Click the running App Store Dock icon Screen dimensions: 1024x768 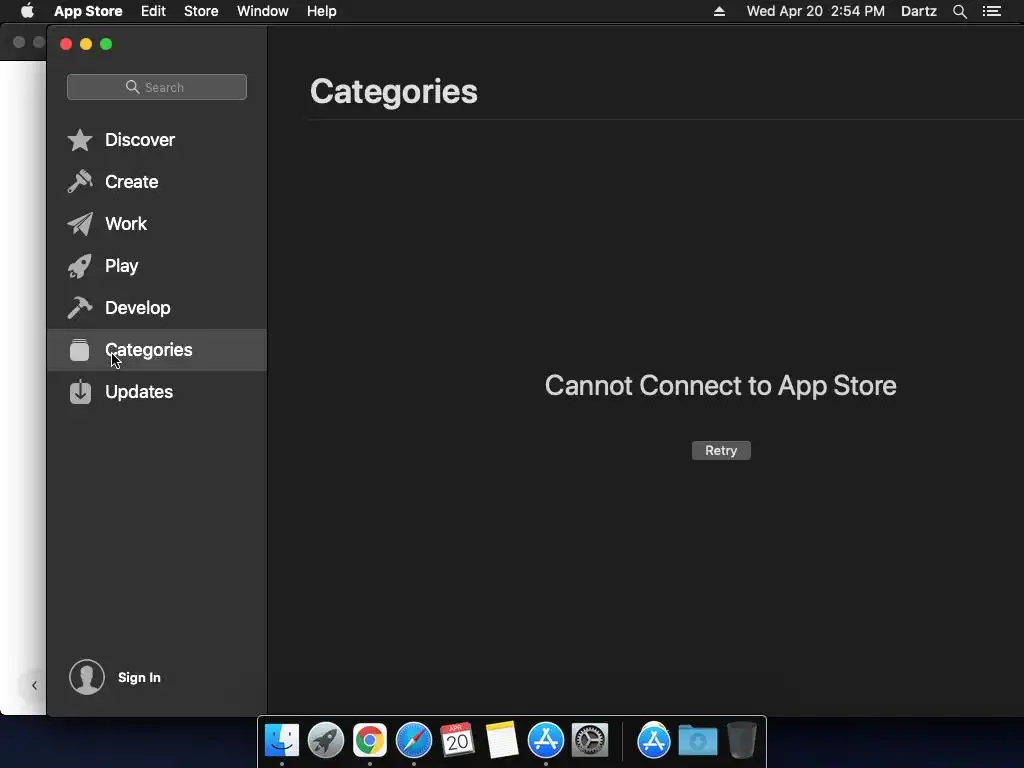[x=546, y=740]
